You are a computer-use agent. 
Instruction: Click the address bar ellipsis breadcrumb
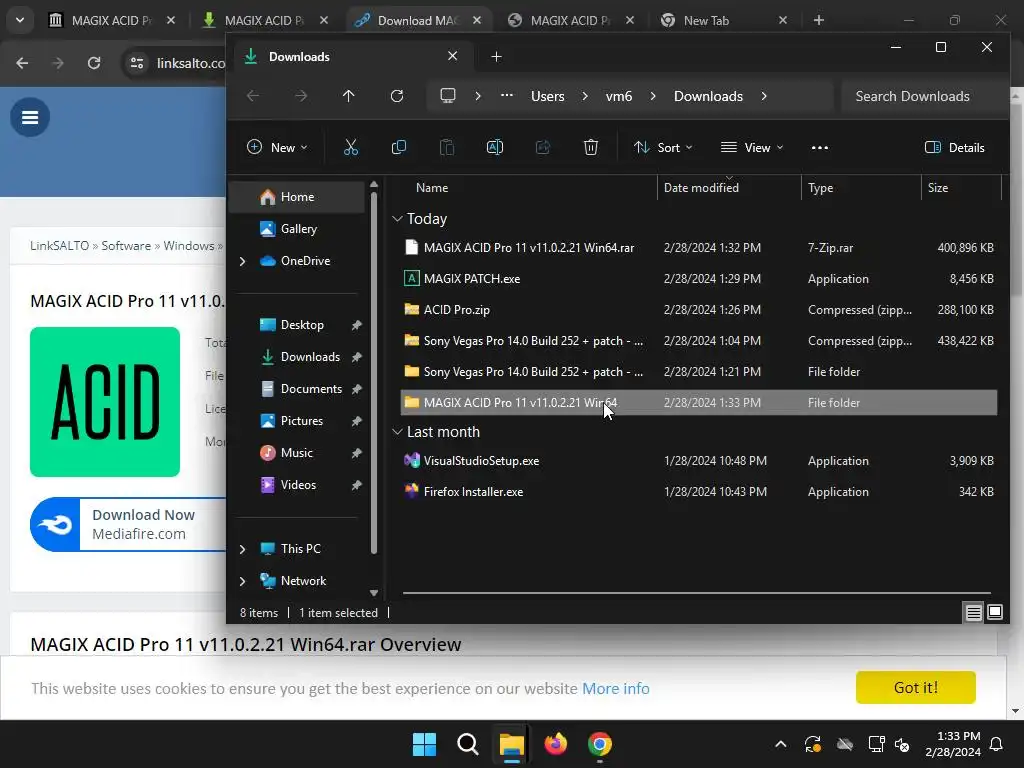pos(507,96)
